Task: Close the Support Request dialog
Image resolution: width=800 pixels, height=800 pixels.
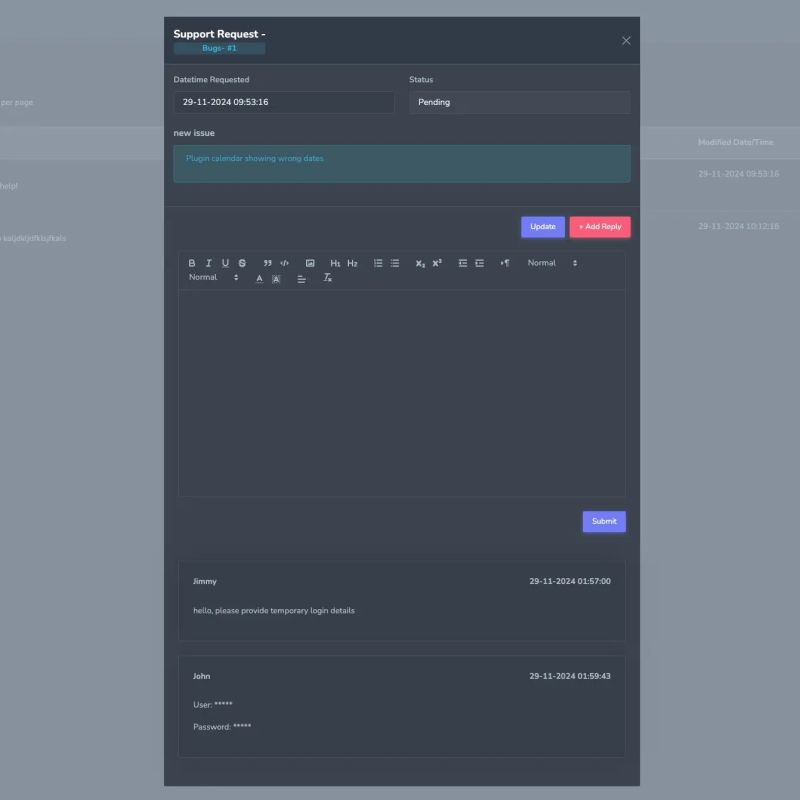Action: [x=626, y=41]
